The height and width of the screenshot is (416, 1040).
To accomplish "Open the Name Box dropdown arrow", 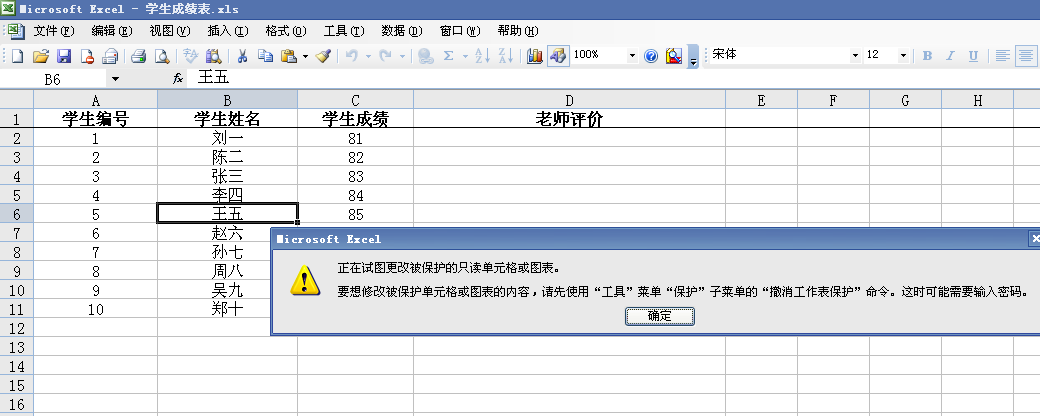I will click(x=115, y=79).
